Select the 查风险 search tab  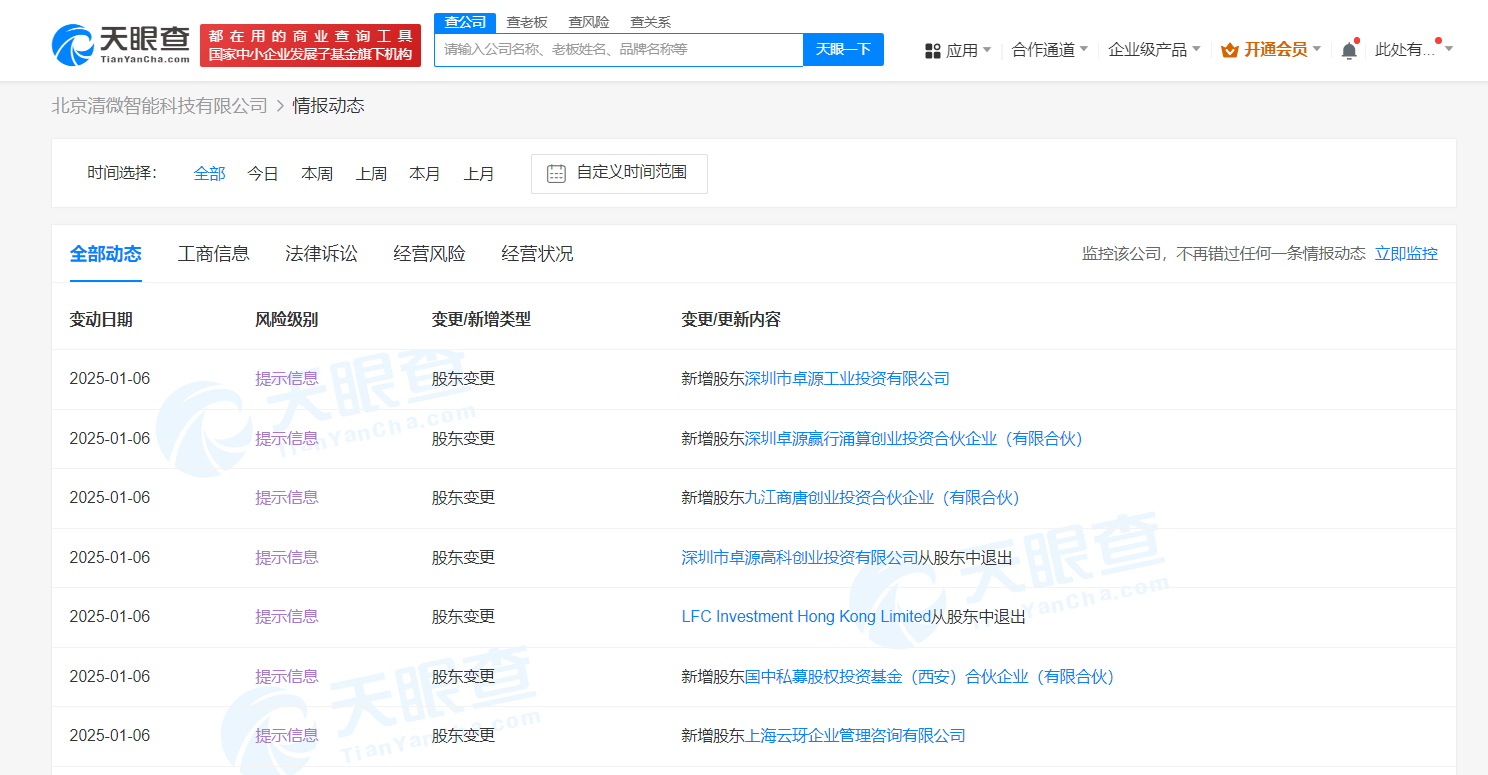588,22
